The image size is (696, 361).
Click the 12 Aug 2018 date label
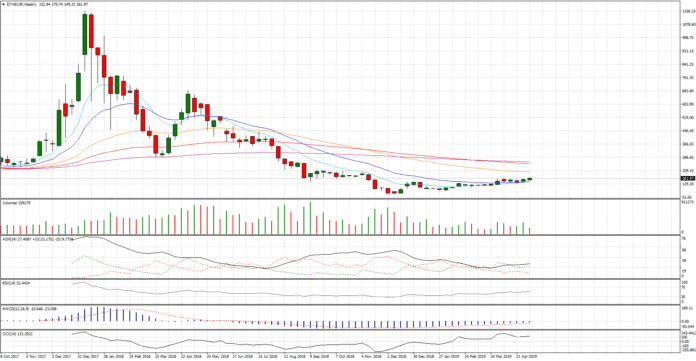tap(293, 356)
